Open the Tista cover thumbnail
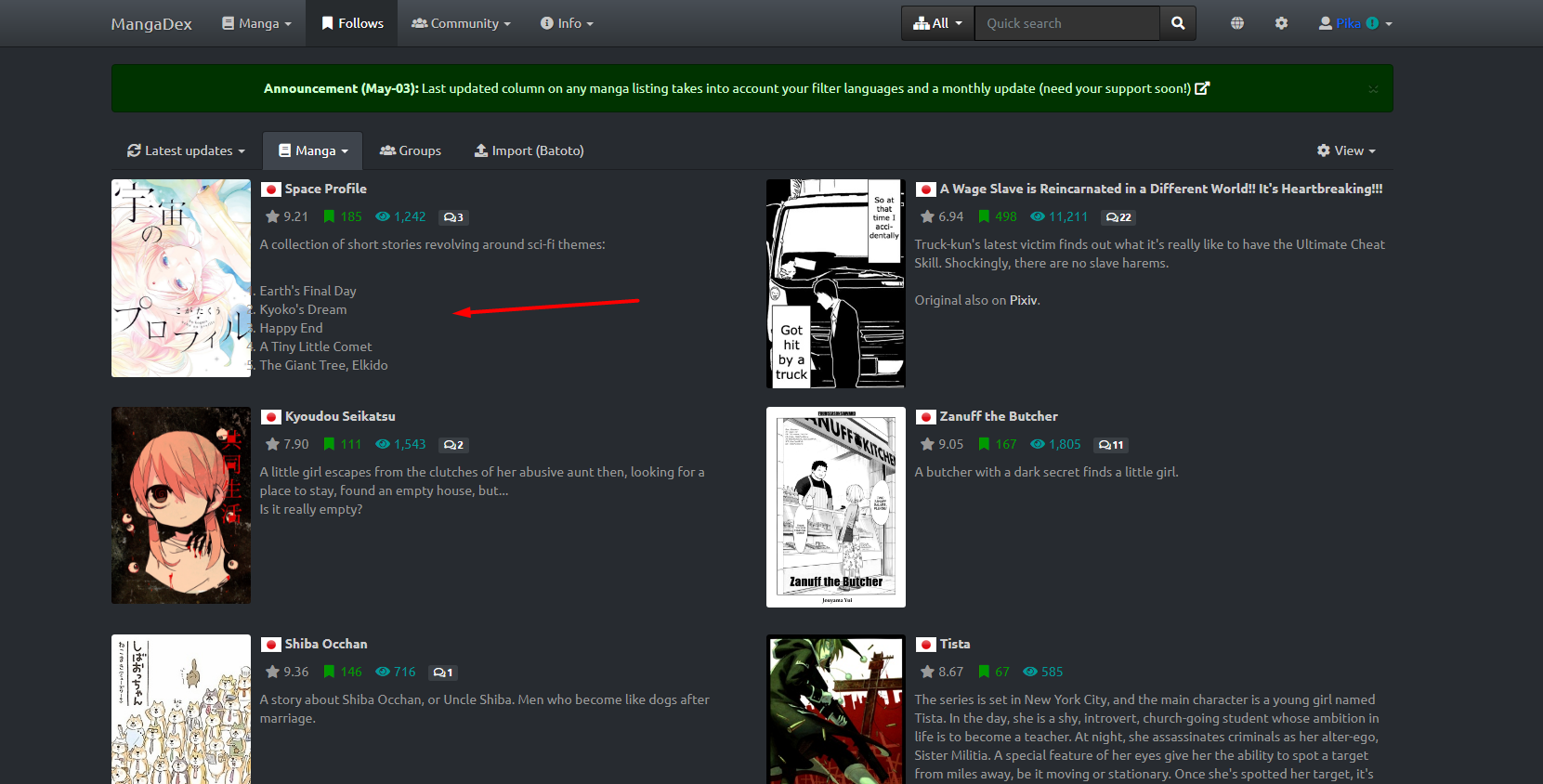The height and width of the screenshot is (784, 1543). click(835, 710)
